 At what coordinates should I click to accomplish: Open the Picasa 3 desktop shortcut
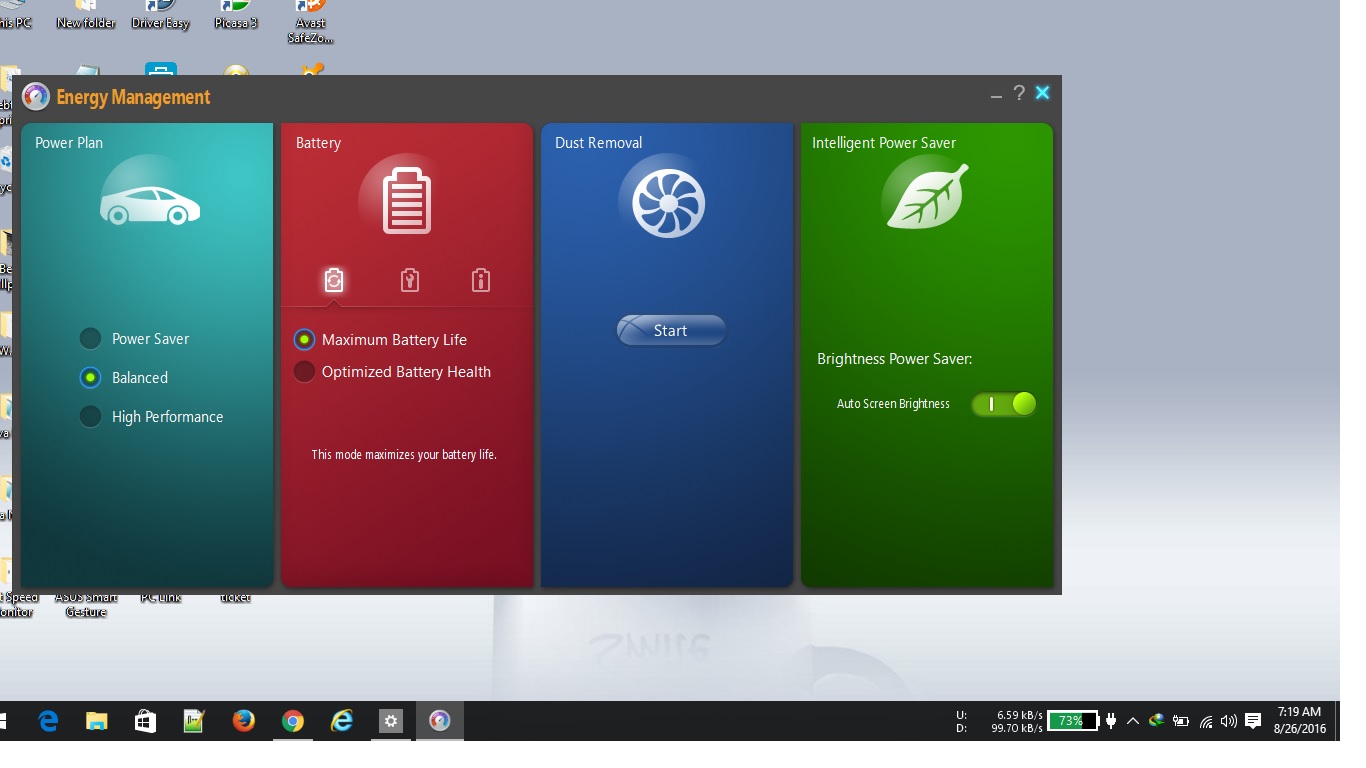tap(236, 15)
